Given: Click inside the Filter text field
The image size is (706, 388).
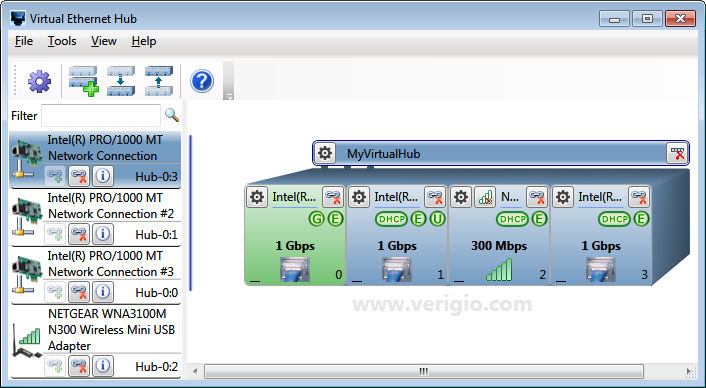Looking at the screenshot, I should (x=101, y=116).
